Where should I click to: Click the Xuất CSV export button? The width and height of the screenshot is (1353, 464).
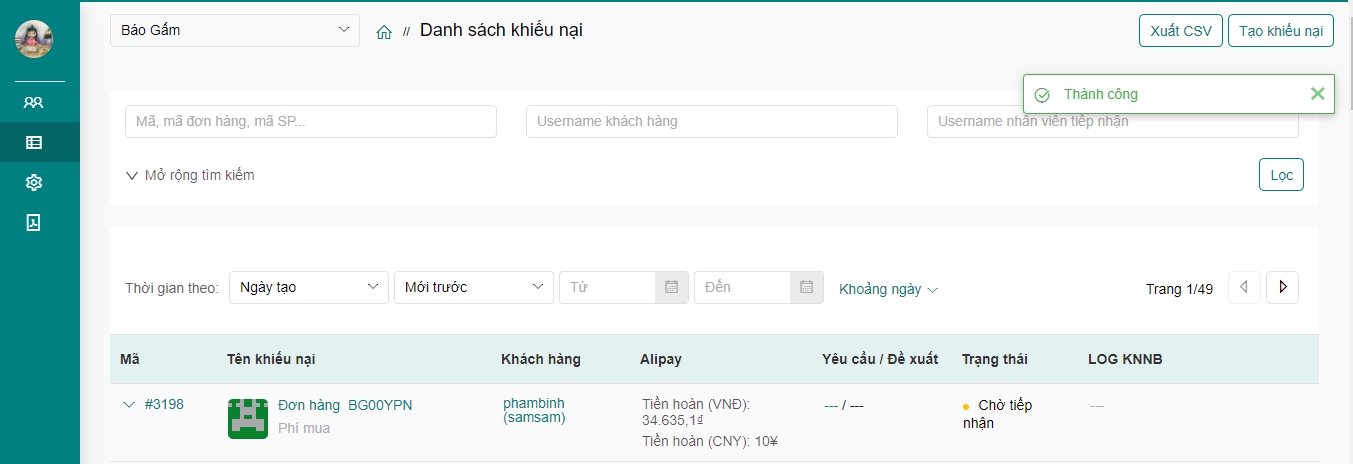point(1180,31)
